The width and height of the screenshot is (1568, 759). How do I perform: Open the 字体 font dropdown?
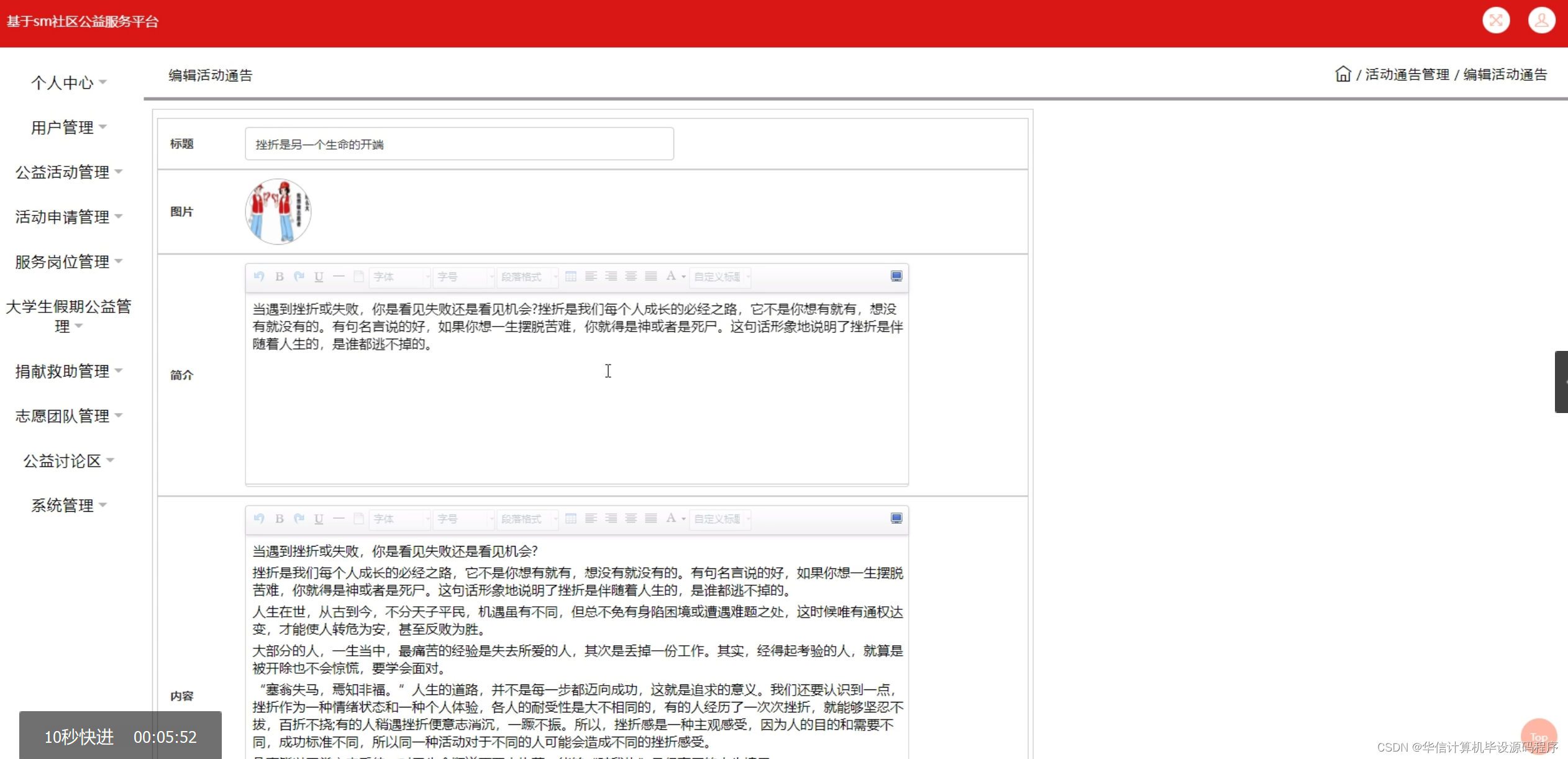[x=399, y=276]
